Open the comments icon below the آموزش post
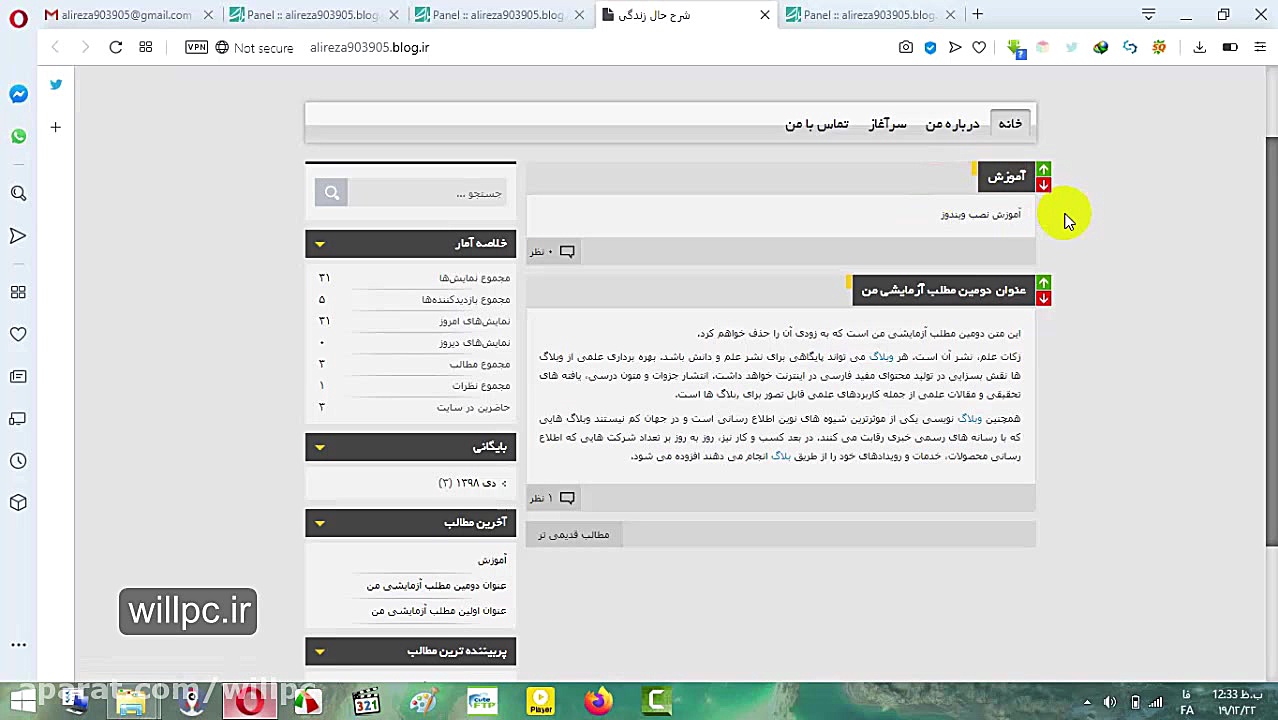The width and height of the screenshot is (1278, 720). [x=567, y=251]
